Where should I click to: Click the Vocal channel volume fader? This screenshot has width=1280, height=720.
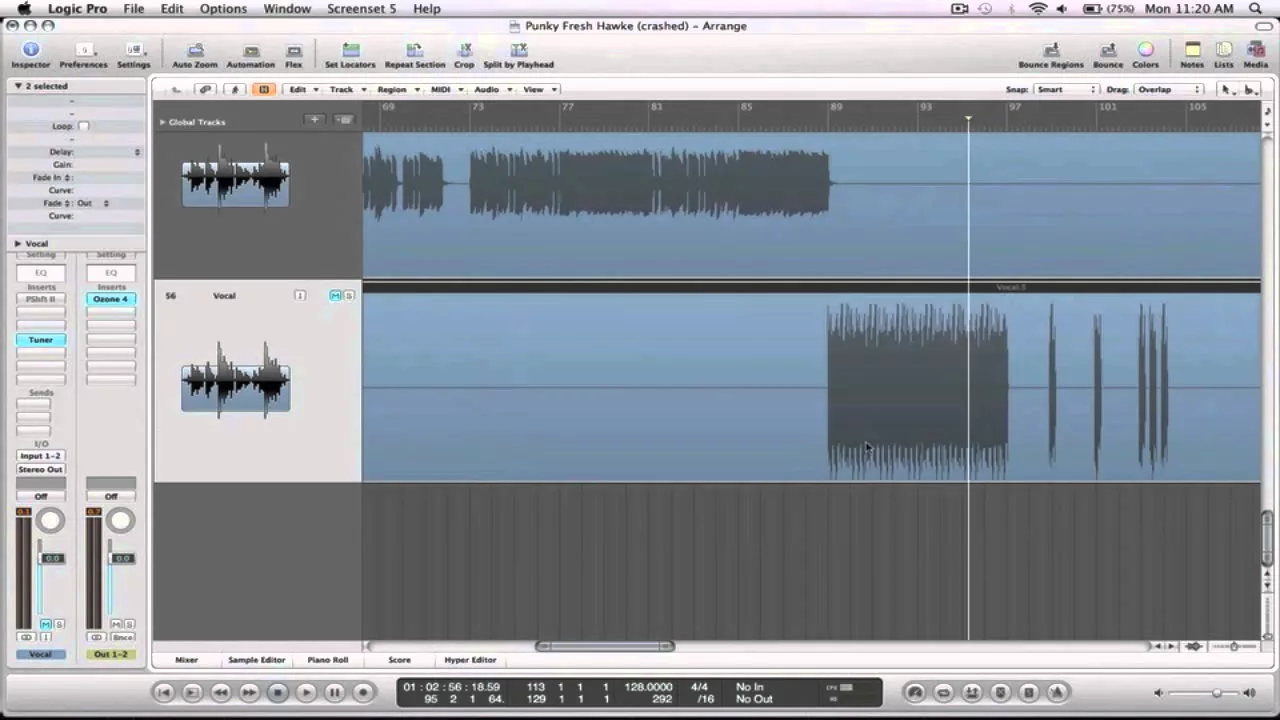tap(52, 558)
